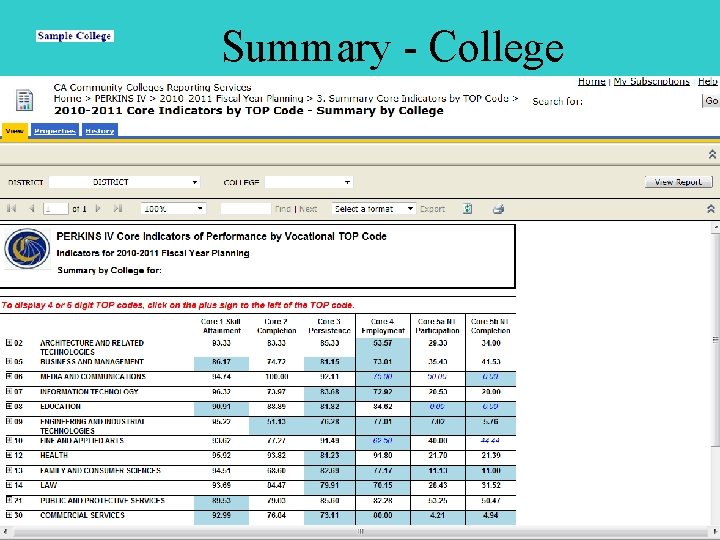Click the 84.62 Employment value for Education
Image resolution: width=720 pixels, height=540 pixels.
382,406
